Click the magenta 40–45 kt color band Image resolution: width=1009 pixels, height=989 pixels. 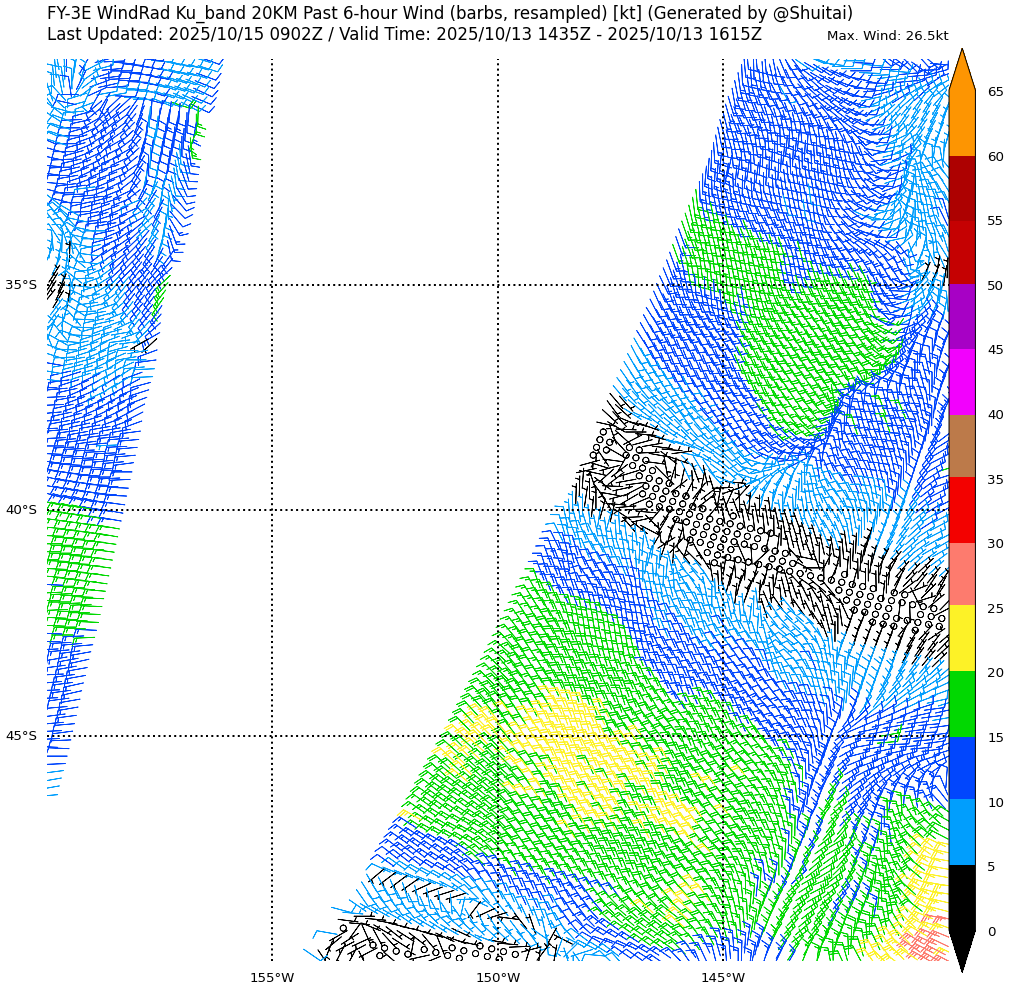[x=961, y=382]
